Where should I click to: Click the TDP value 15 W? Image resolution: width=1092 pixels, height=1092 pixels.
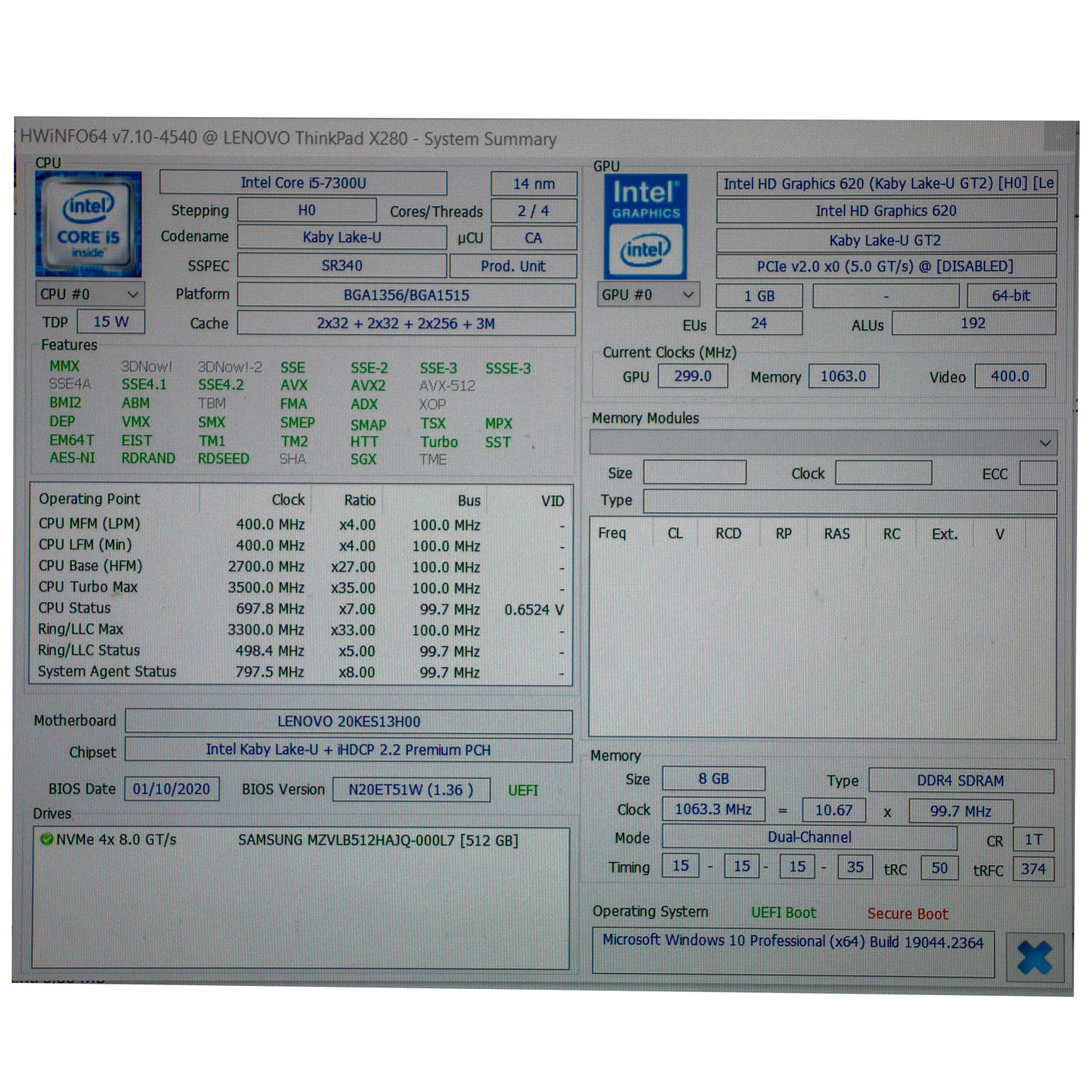click(x=111, y=321)
